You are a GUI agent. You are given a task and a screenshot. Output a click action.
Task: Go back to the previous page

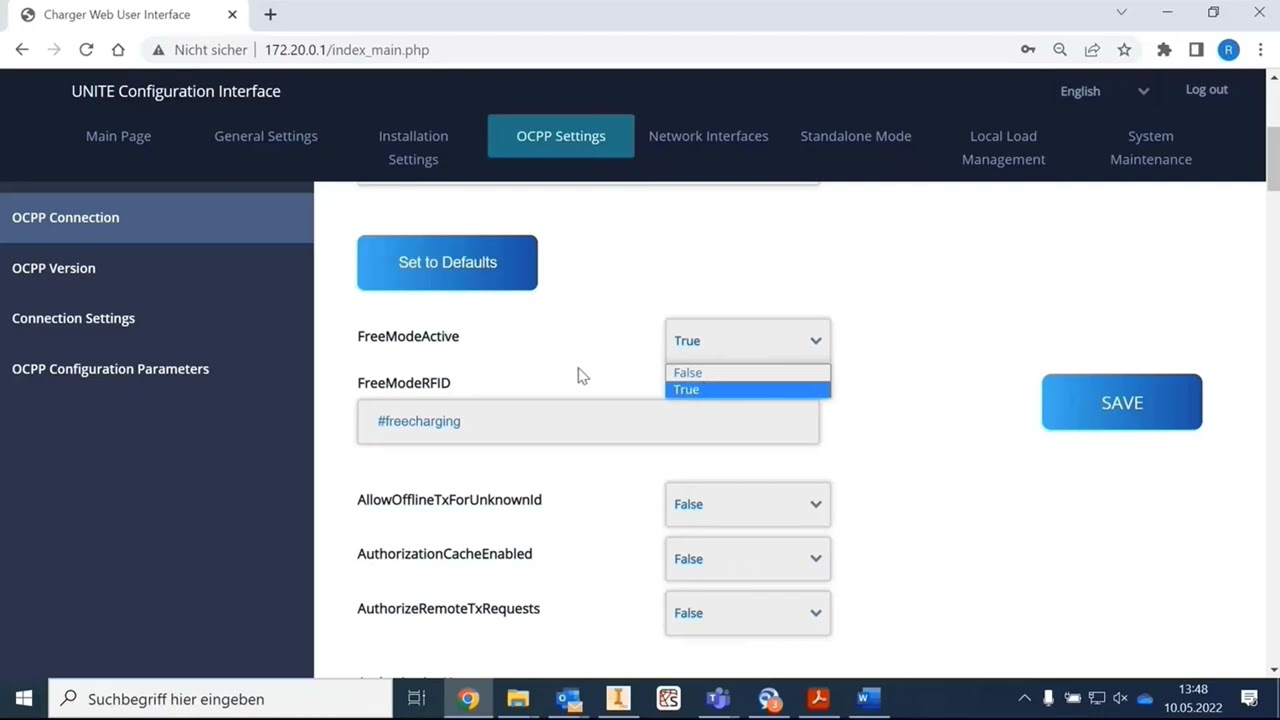(x=22, y=50)
